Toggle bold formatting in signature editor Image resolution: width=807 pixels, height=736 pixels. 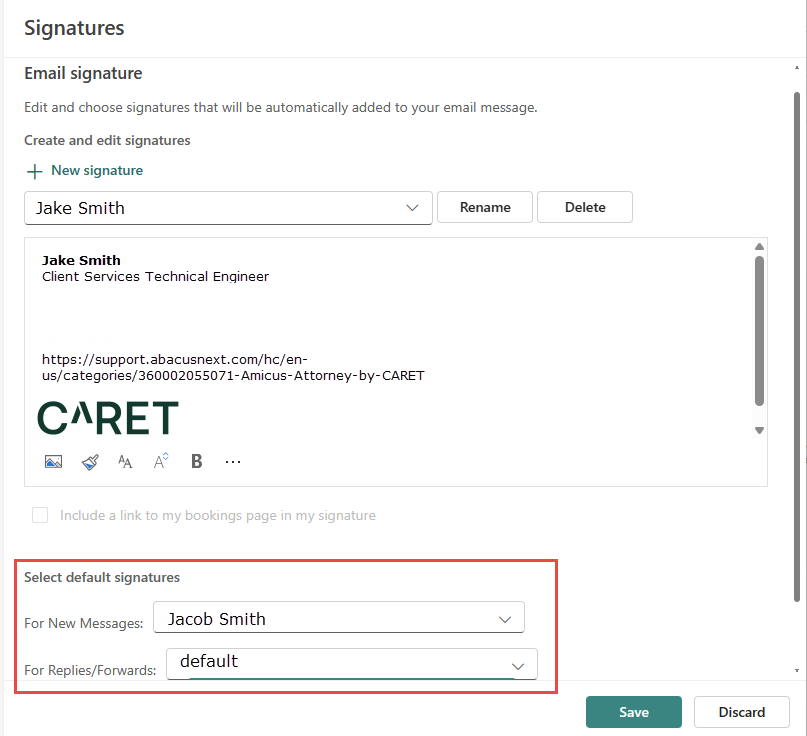coord(197,461)
